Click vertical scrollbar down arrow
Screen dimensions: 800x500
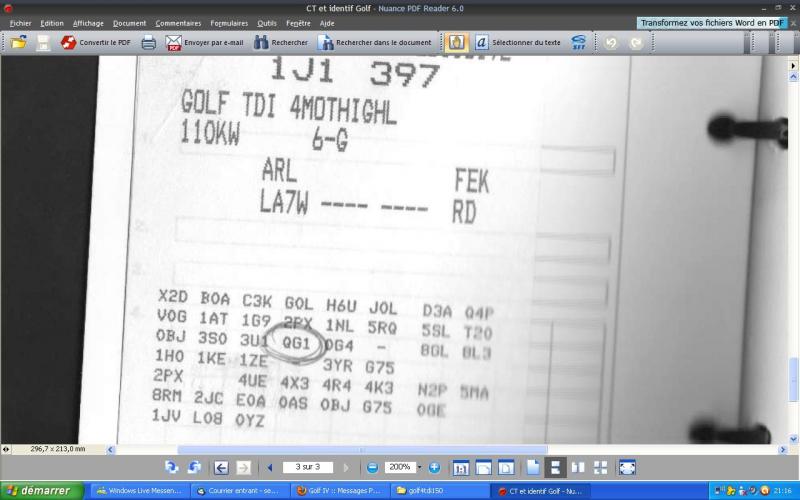793,439
